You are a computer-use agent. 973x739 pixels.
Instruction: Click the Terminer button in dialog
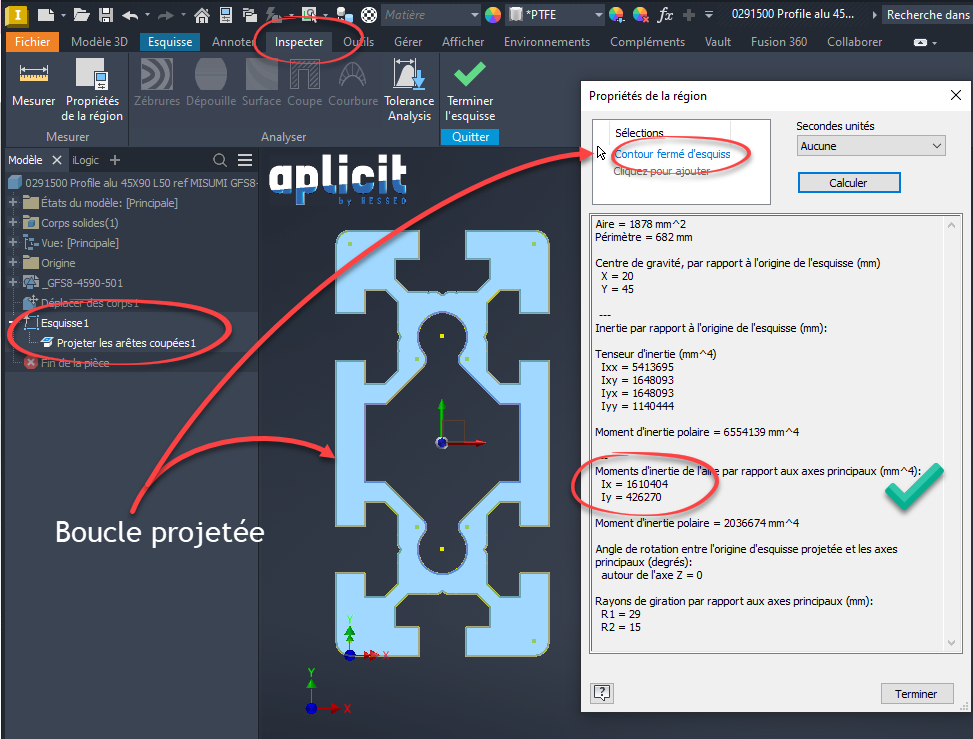coord(916,693)
